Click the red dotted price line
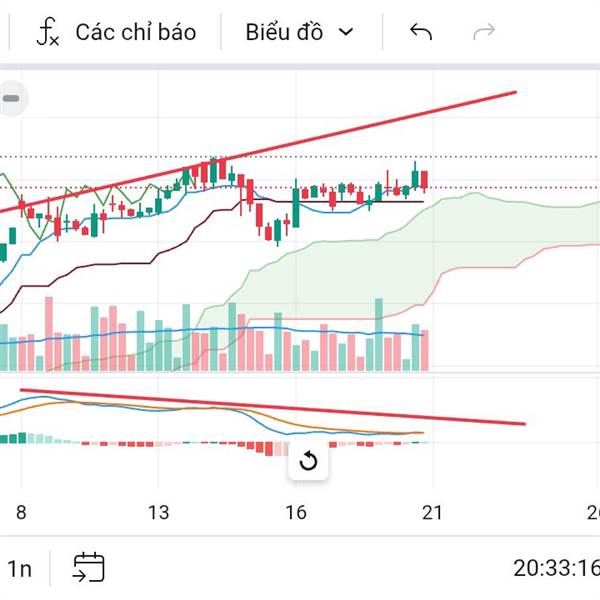Viewport: 600px width, 600px height. click(520, 187)
